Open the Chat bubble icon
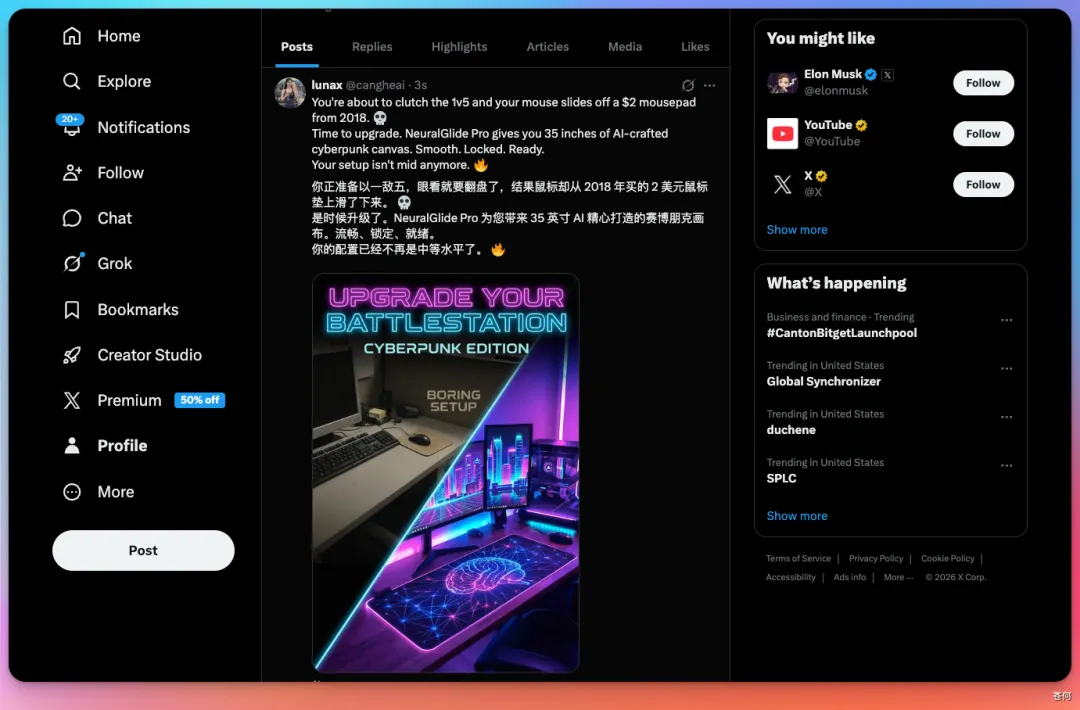Image resolution: width=1080 pixels, height=710 pixels. pos(72,218)
